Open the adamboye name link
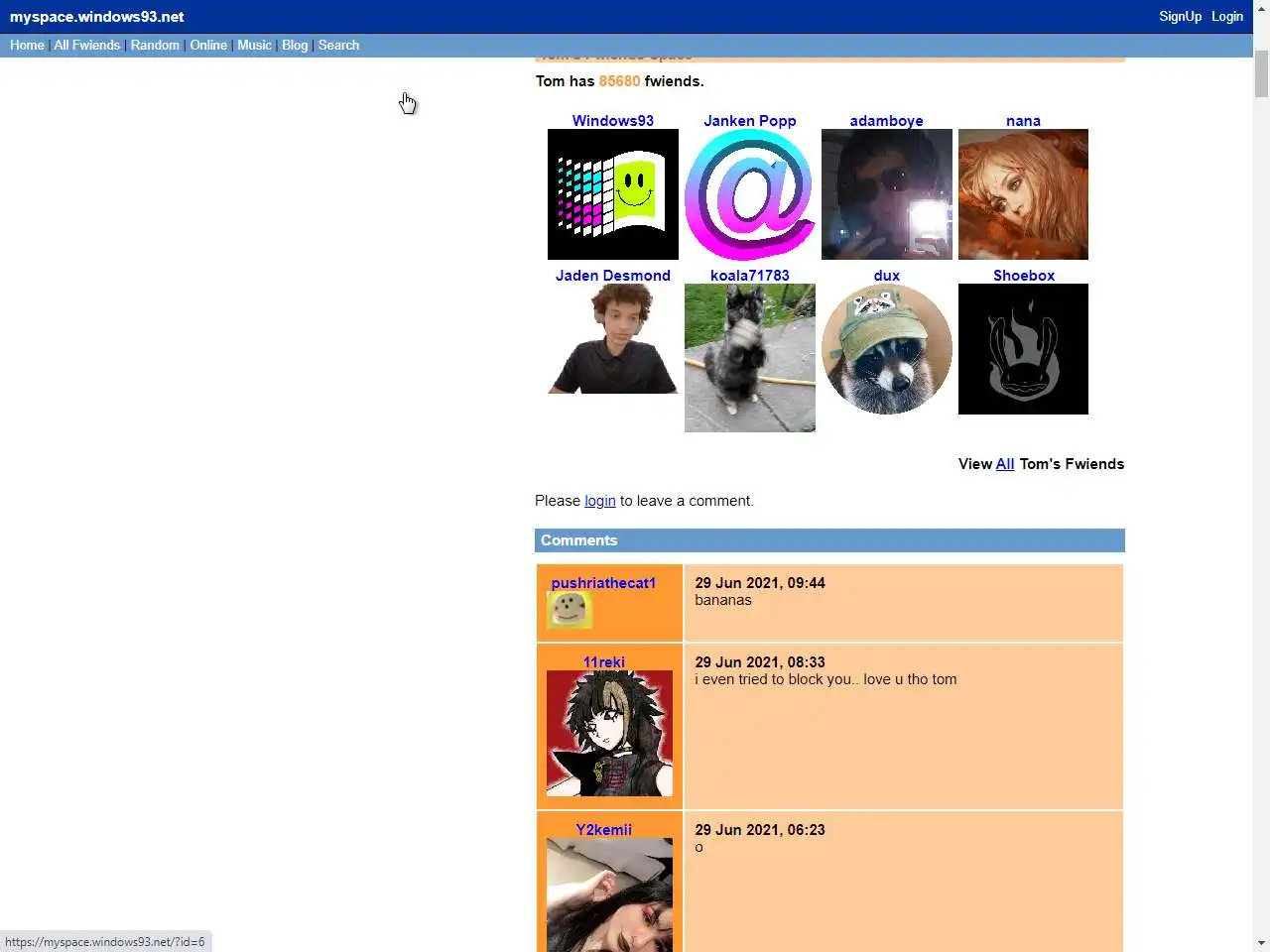The height and width of the screenshot is (952, 1270). 887,121
